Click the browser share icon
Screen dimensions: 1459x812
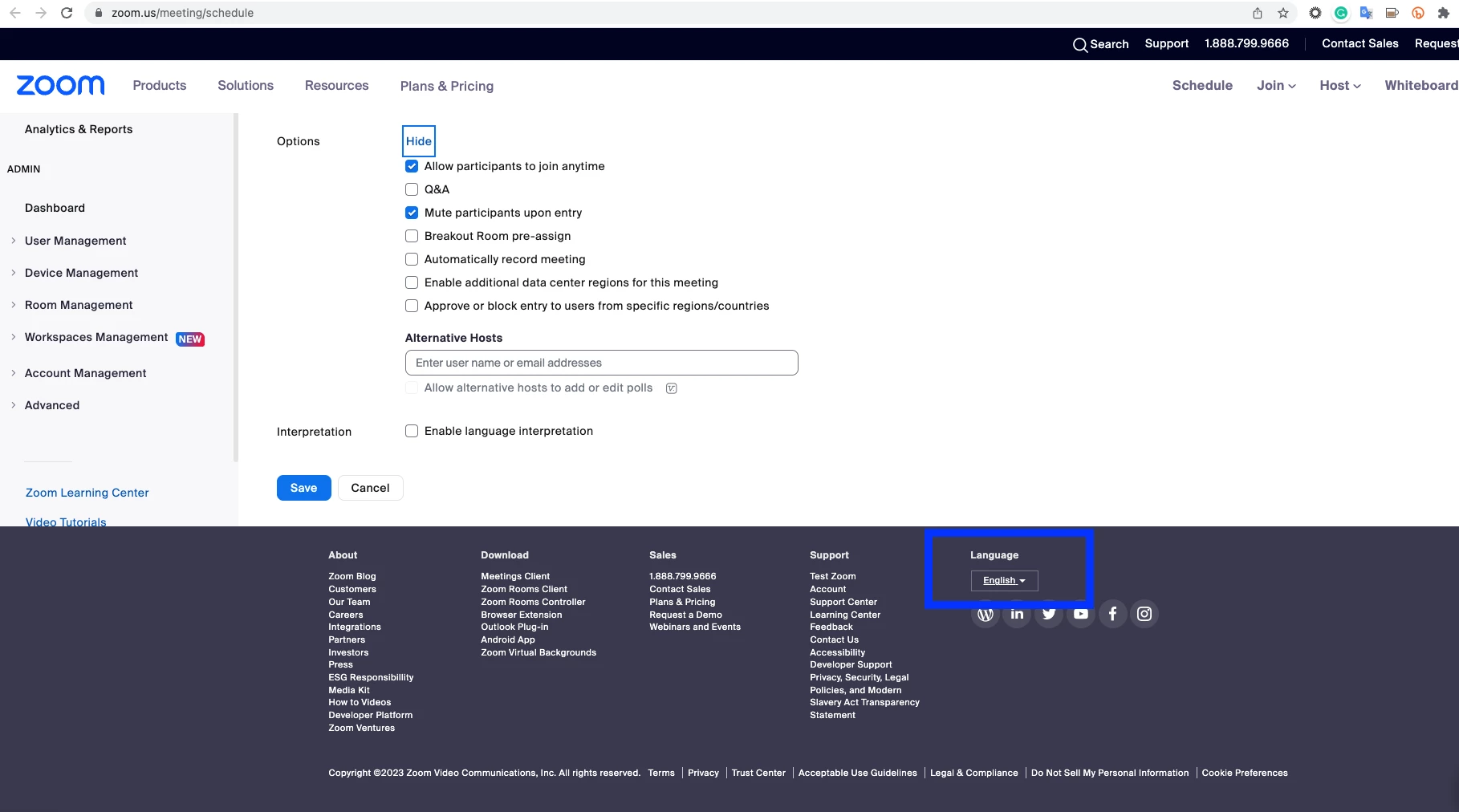[1258, 13]
